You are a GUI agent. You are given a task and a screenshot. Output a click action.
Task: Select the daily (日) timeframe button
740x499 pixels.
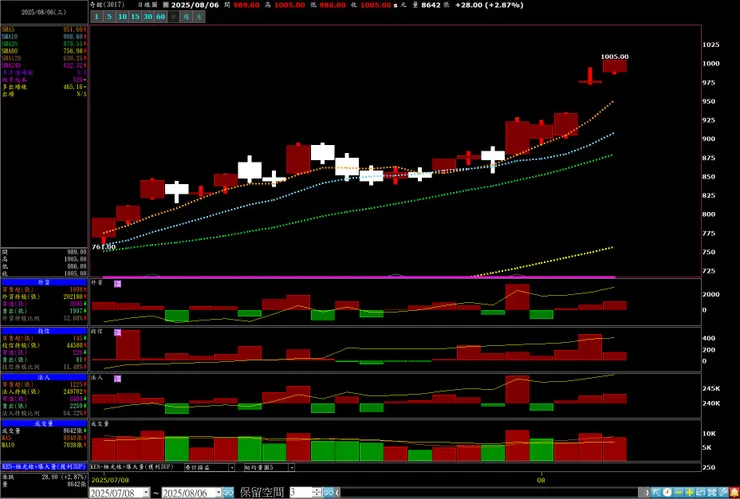[174, 17]
